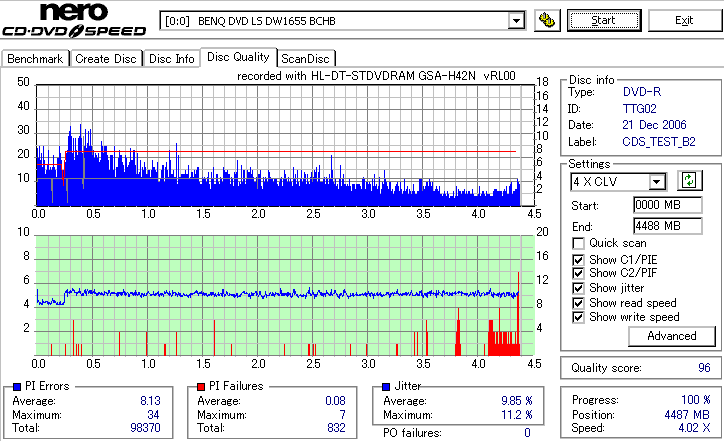
Task: Click the blue Jitter legend square
Action: point(386,387)
